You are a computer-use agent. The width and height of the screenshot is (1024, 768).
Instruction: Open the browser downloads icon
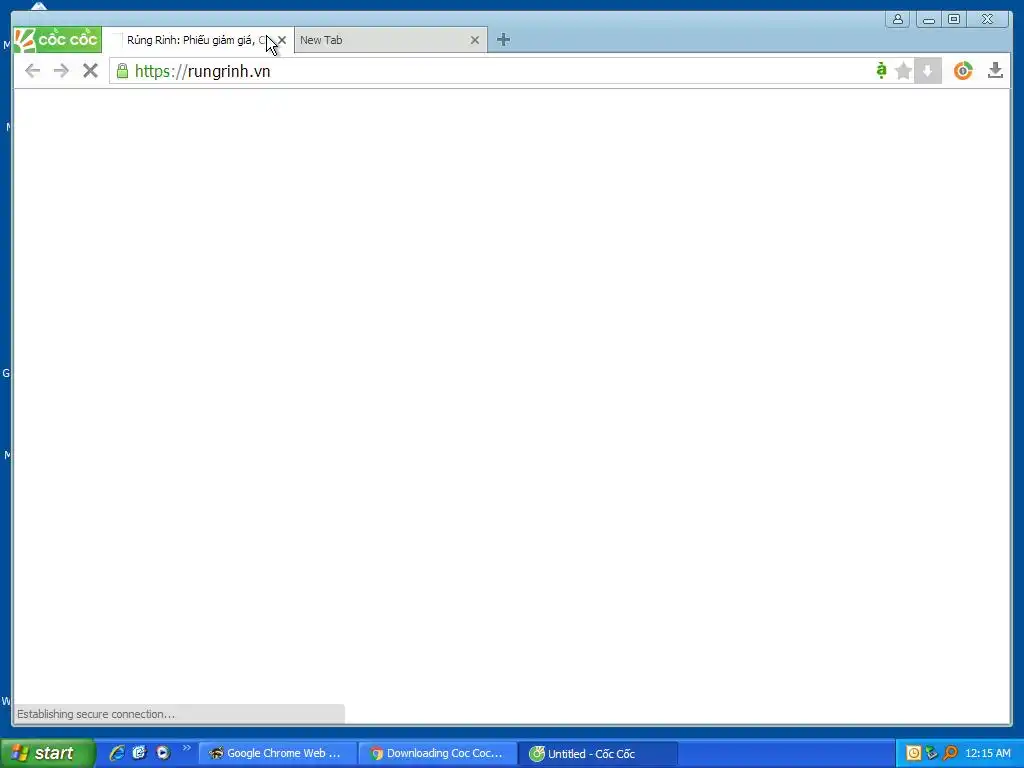[995, 71]
